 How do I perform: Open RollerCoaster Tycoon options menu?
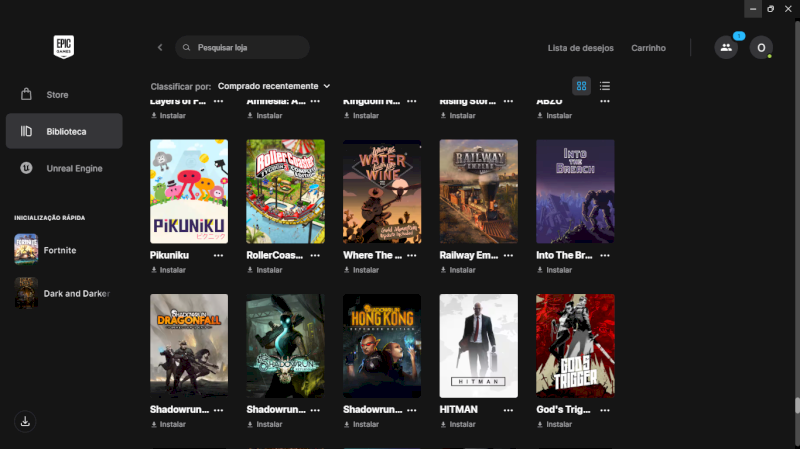point(315,256)
